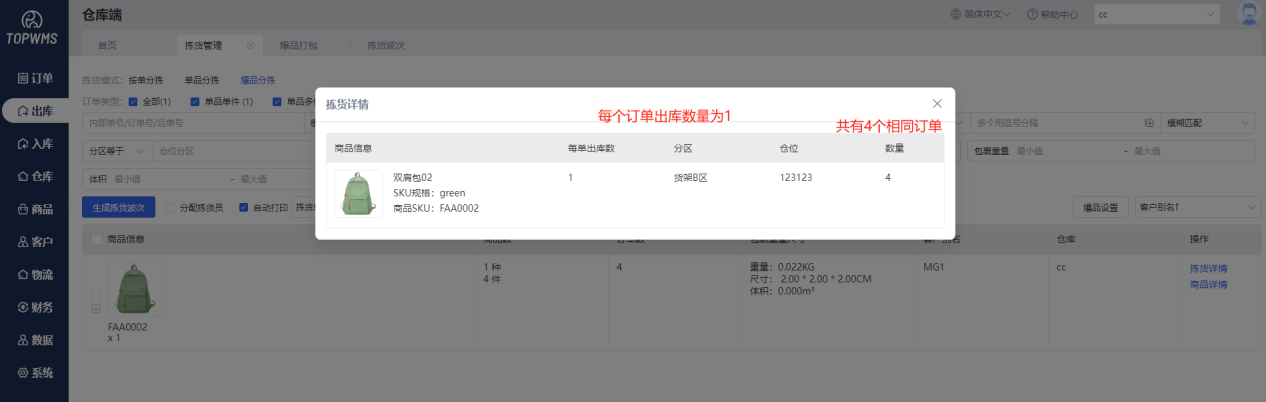Close the 拣货详情 dialog
The height and width of the screenshot is (402, 1266).
pyautogui.click(x=937, y=103)
